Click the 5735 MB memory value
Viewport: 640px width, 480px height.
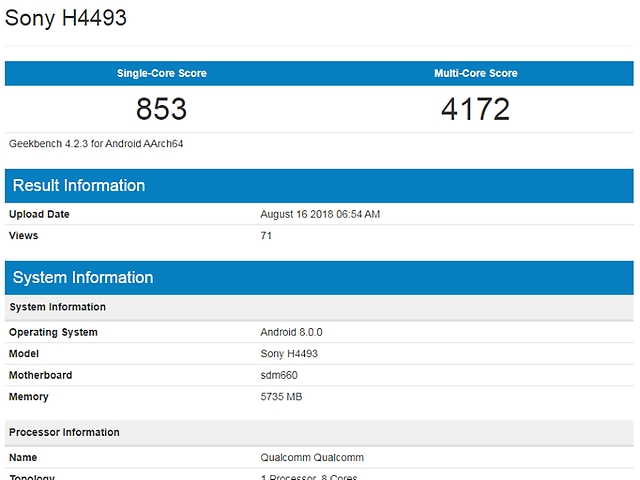(281, 397)
